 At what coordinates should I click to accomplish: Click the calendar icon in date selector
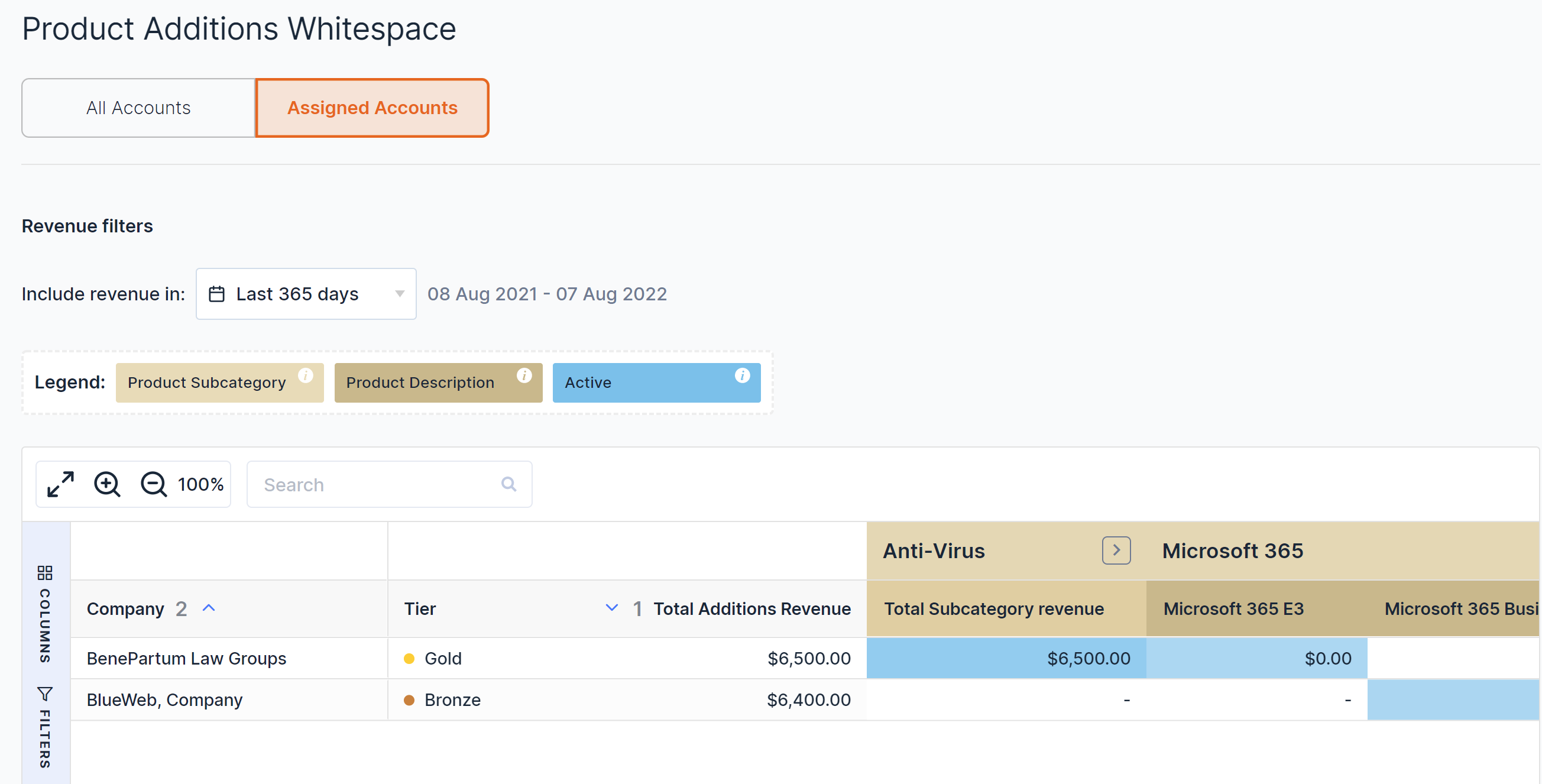tap(216, 294)
